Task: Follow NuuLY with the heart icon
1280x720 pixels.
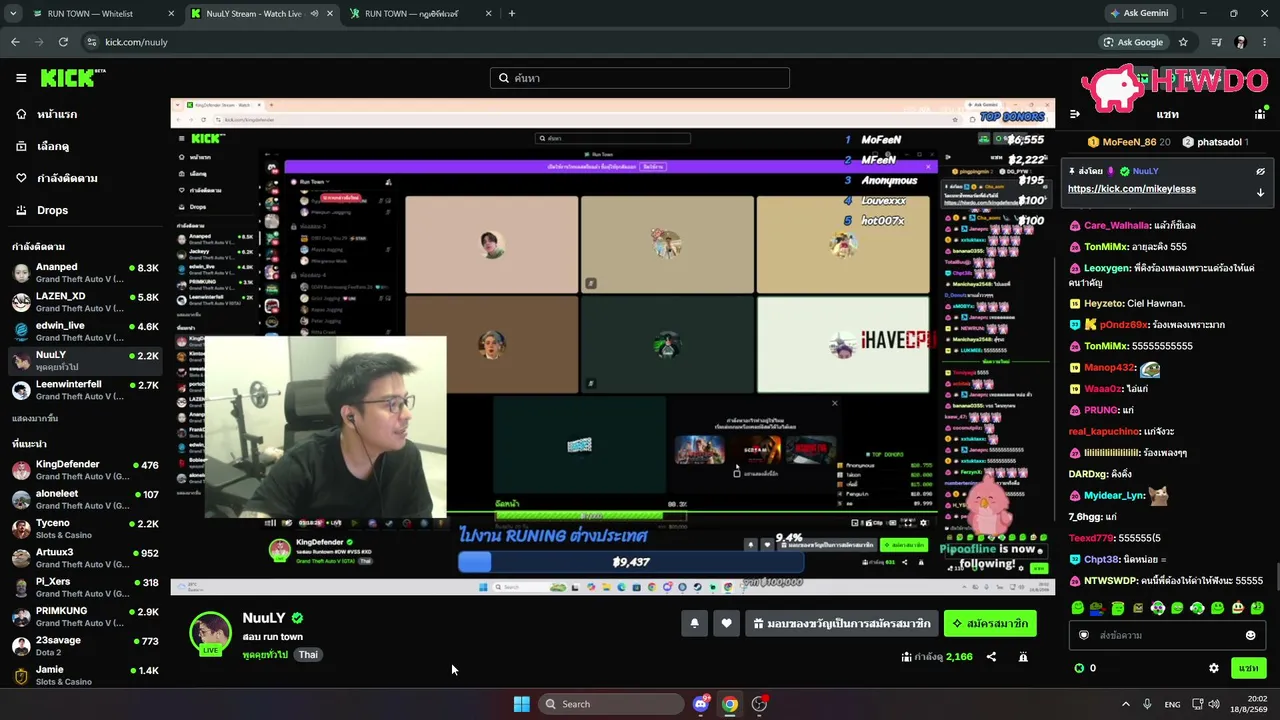Action: (x=727, y=623)
